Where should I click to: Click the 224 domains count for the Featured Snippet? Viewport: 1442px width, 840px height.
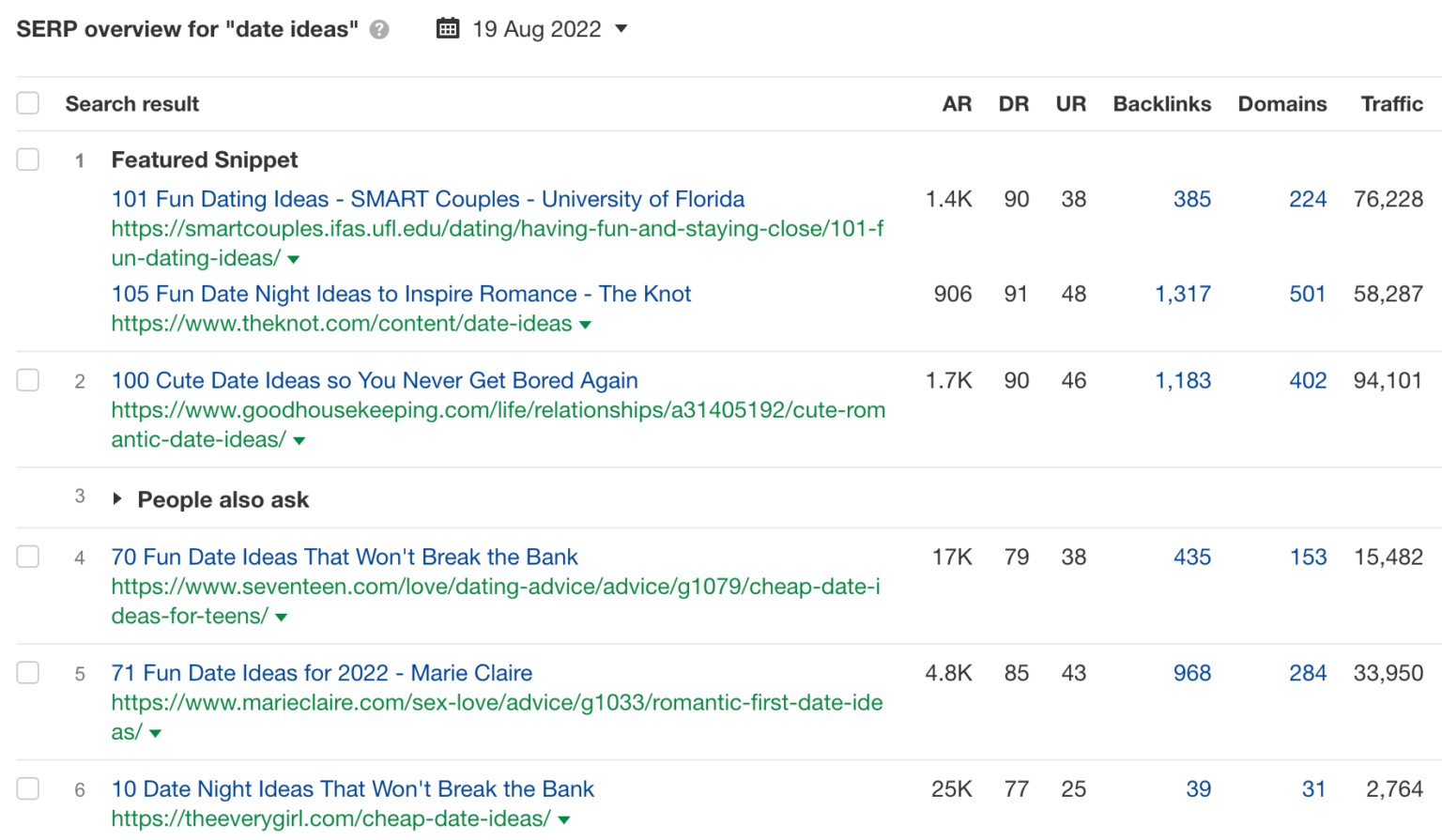click(x=1307, y=199)
